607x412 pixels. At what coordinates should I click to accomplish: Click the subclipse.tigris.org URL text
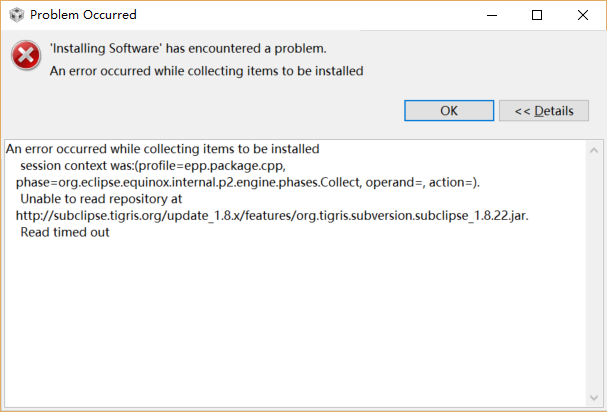272,216
